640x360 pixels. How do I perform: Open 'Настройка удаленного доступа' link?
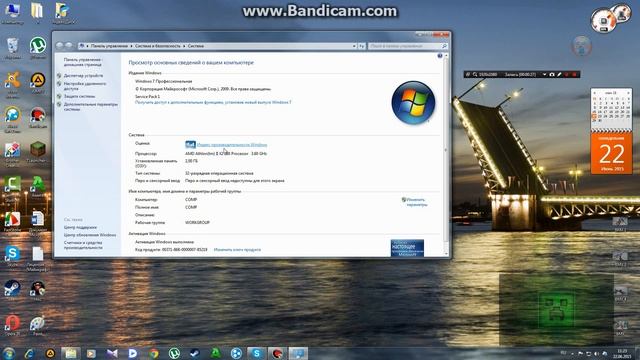pos(85,86)
